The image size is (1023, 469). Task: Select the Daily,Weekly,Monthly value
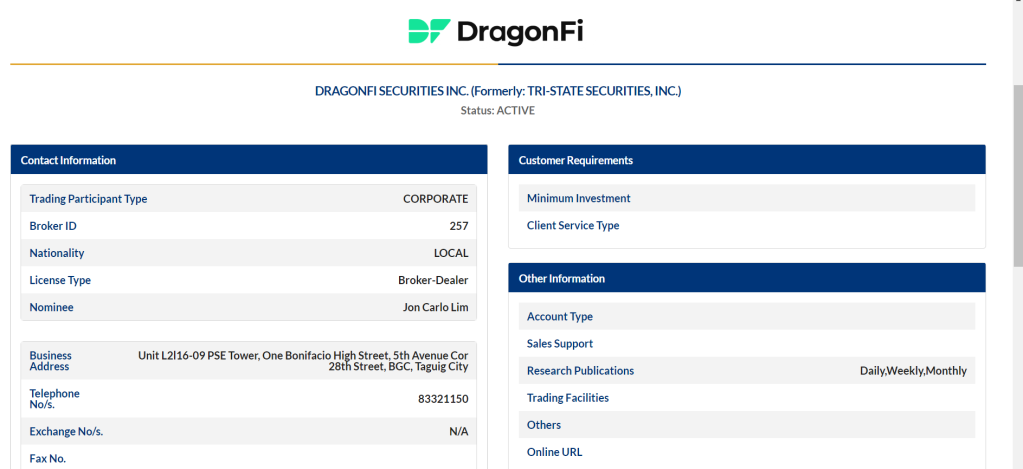(x=913, y=371)
